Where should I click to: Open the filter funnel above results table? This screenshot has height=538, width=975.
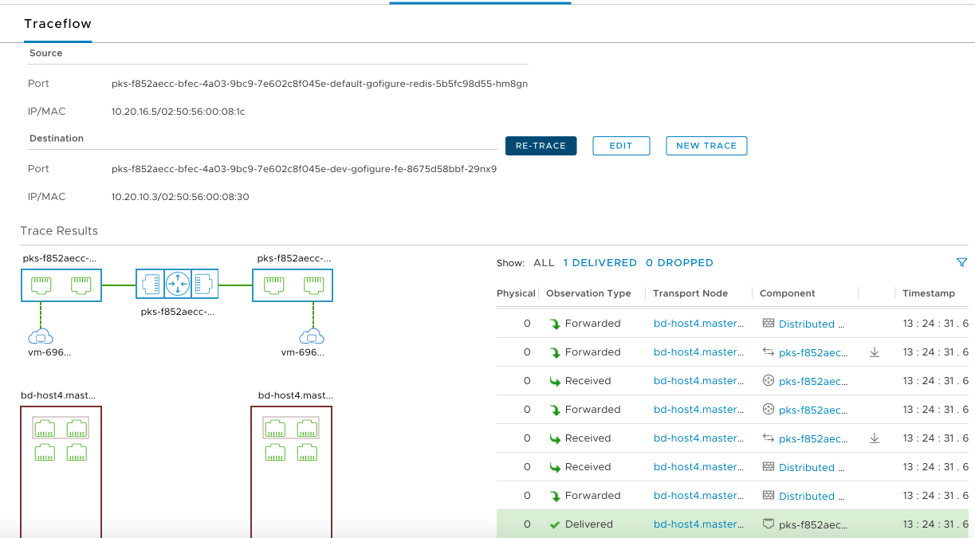[x=961, y=263]
